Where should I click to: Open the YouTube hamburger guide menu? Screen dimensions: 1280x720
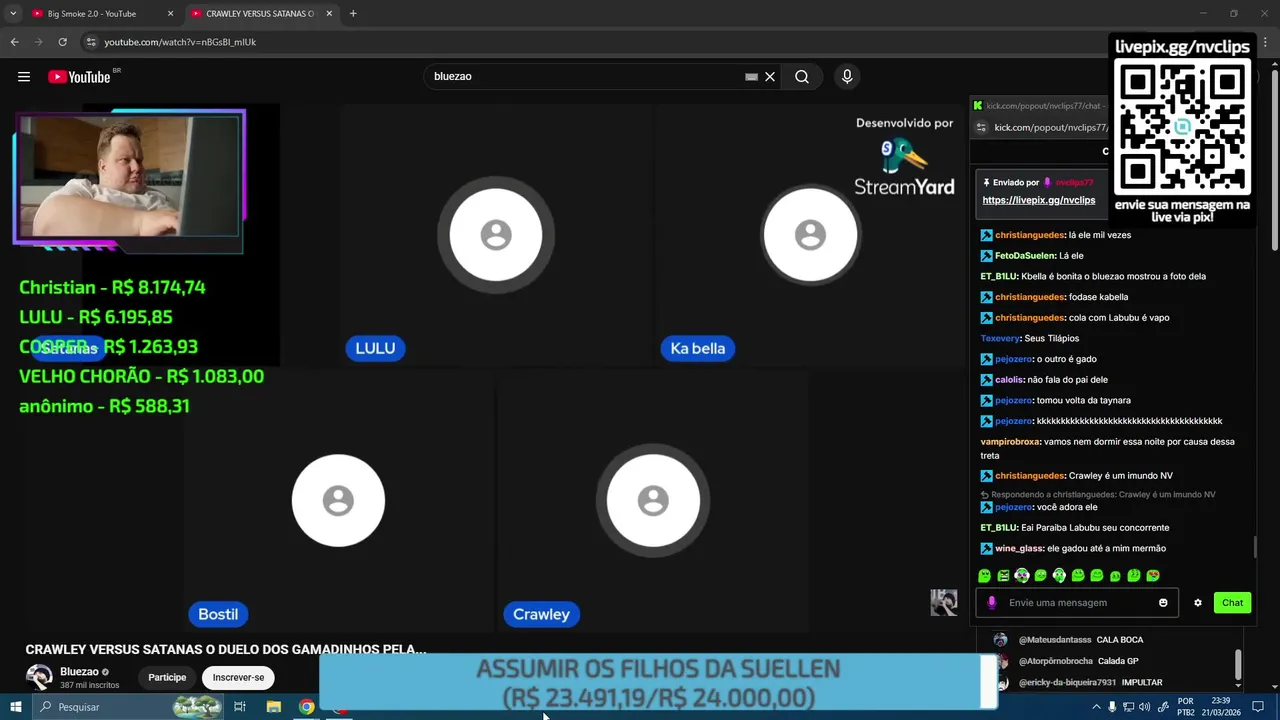(24, 77)
